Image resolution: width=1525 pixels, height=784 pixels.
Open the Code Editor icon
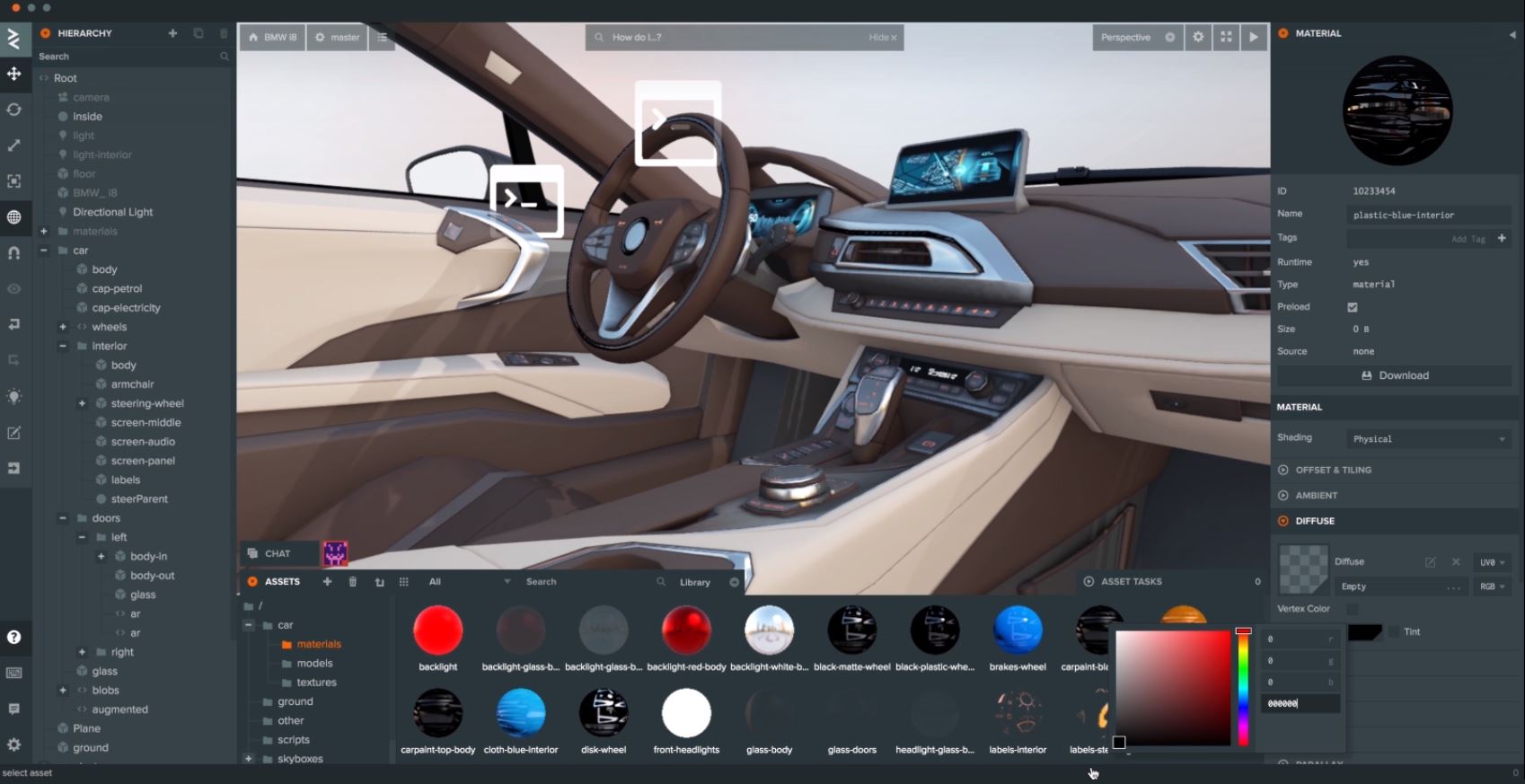[x=13, y=433]
